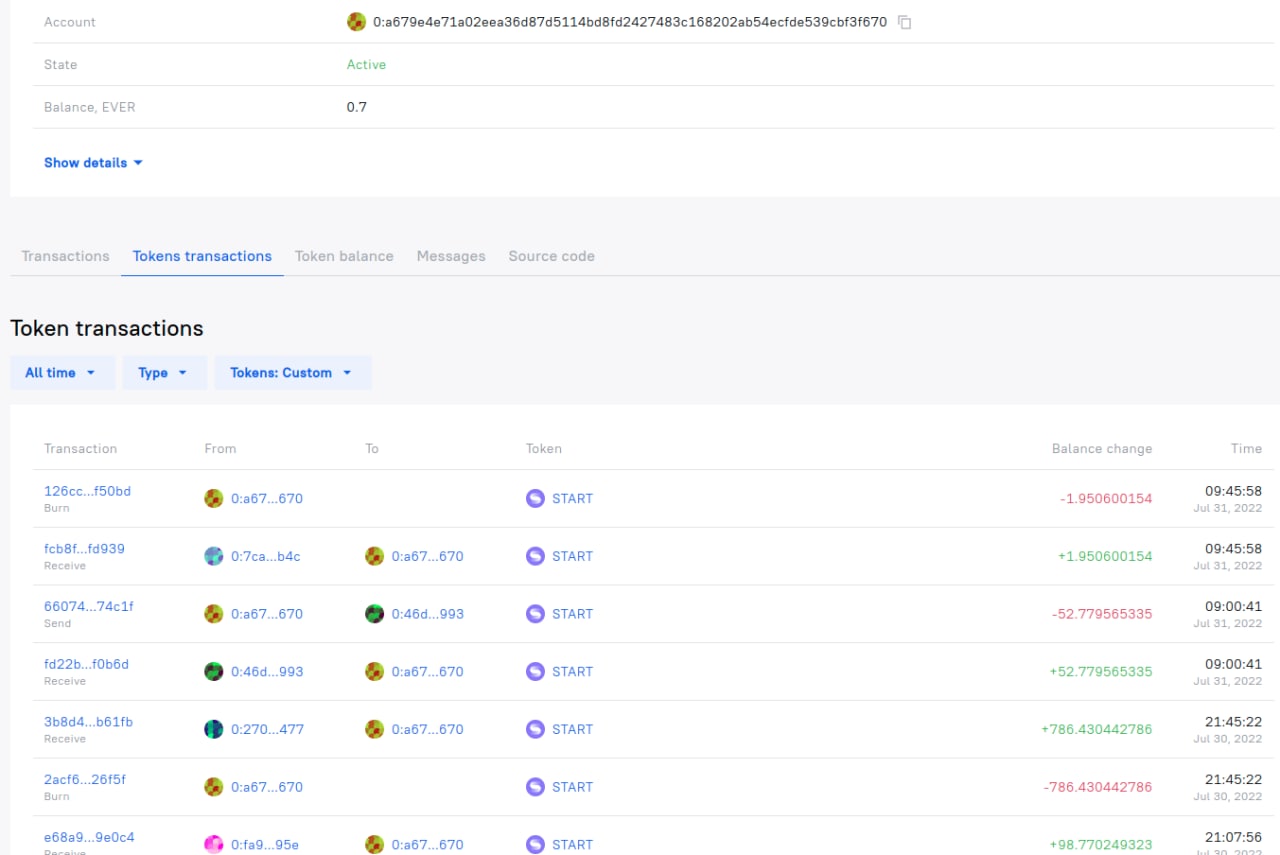Open transaction 66074...74c1f
1280x855 pixels.
click(x=88, y=606)
